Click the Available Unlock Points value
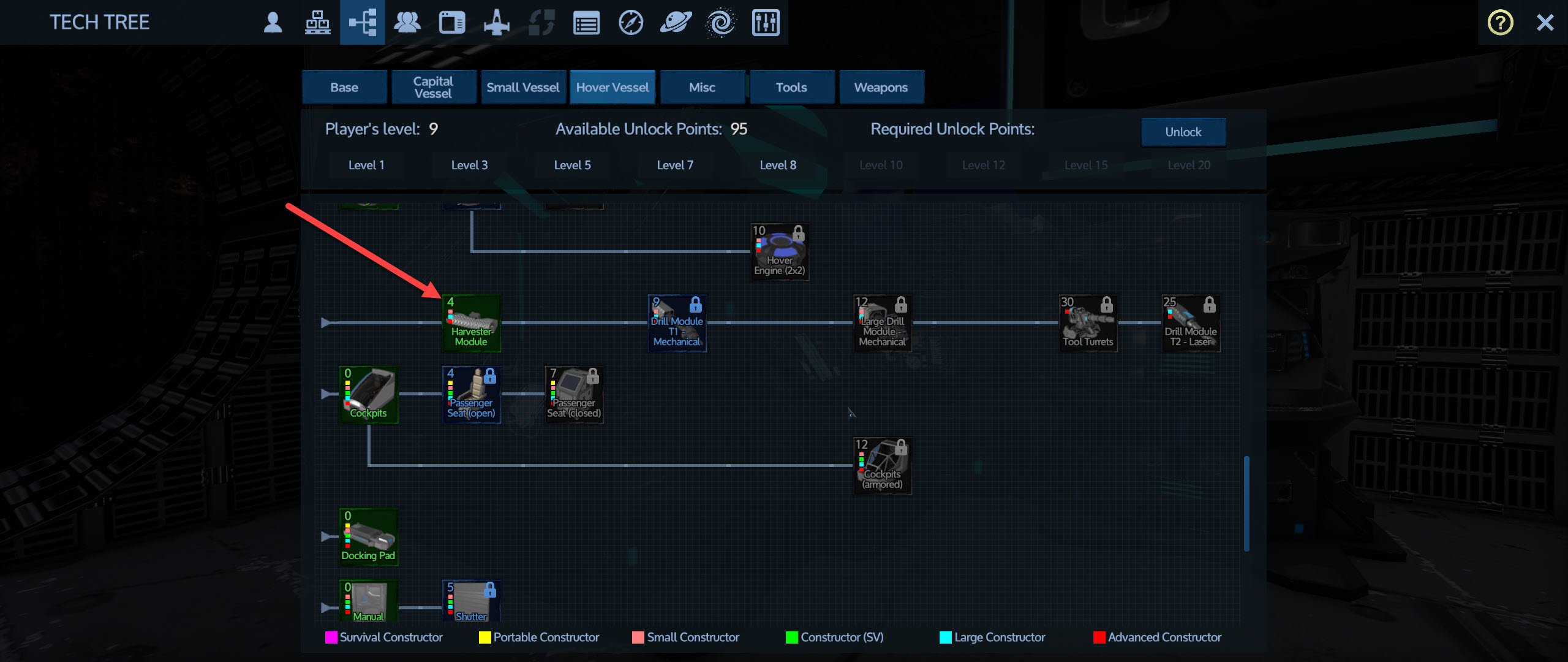1568x662 pixels. (x=739, y=129)
